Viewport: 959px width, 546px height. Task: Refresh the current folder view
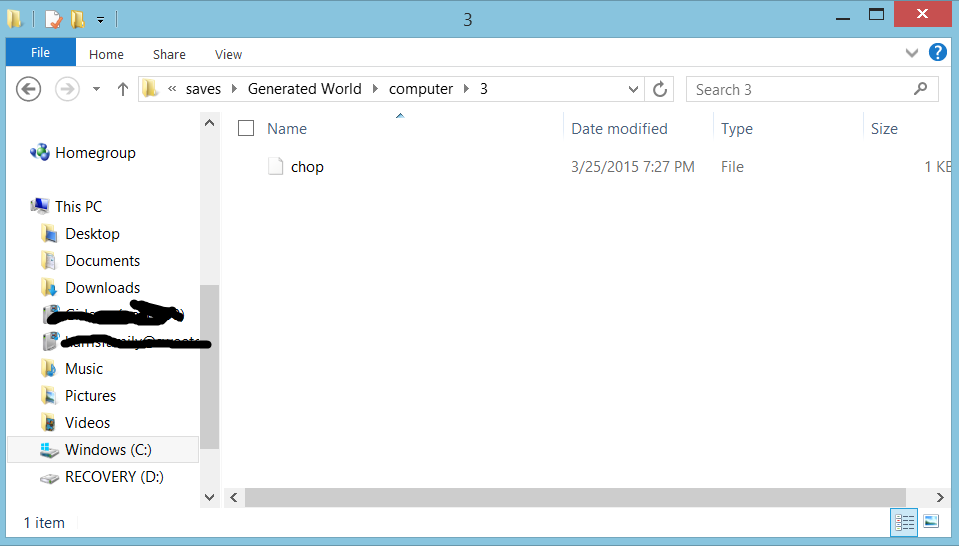coord(659,89)
